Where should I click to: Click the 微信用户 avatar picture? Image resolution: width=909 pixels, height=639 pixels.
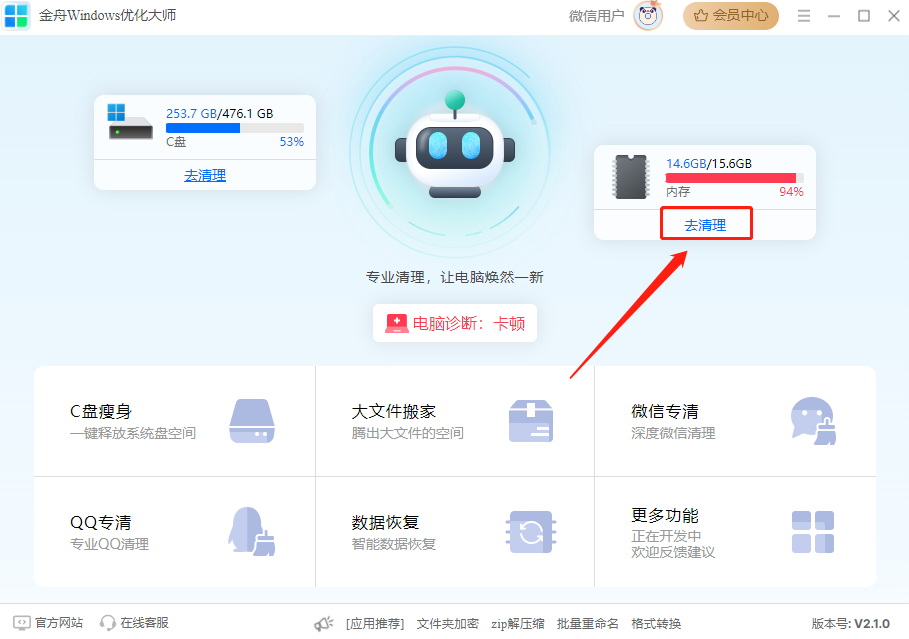tap(646, 16)
